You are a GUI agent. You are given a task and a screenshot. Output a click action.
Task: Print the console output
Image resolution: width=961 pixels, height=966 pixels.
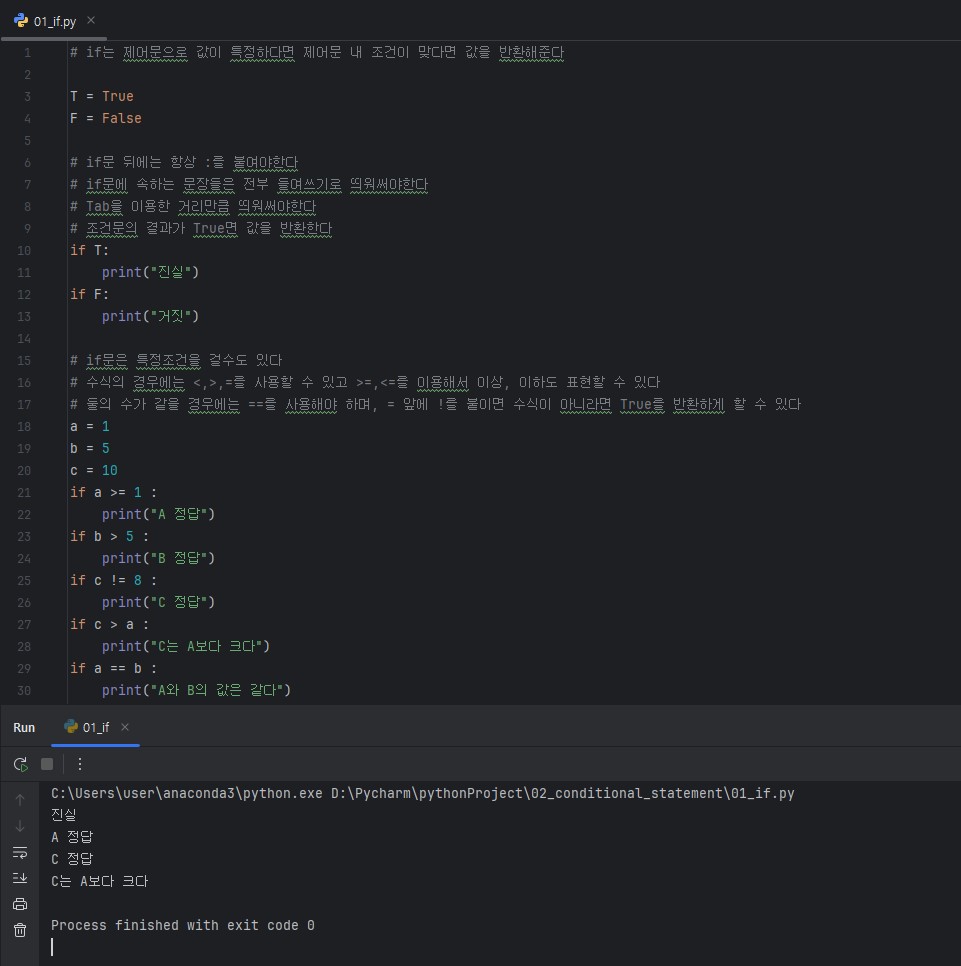[20, 904]
